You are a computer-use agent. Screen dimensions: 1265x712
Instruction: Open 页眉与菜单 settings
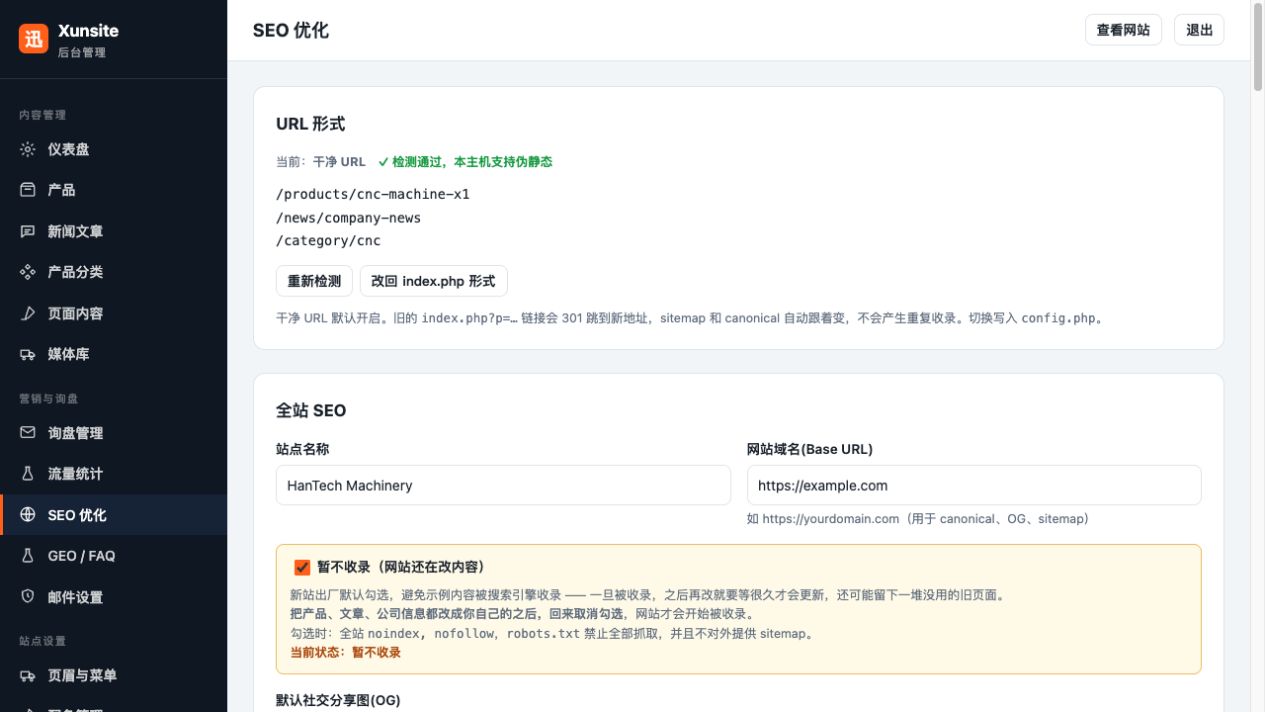(x=113, y=676)
